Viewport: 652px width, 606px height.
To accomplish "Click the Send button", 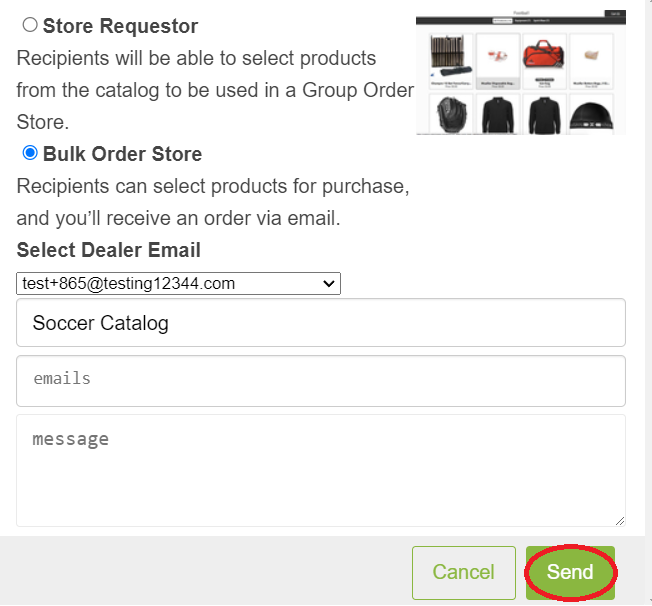I will [x=570, y=573].
